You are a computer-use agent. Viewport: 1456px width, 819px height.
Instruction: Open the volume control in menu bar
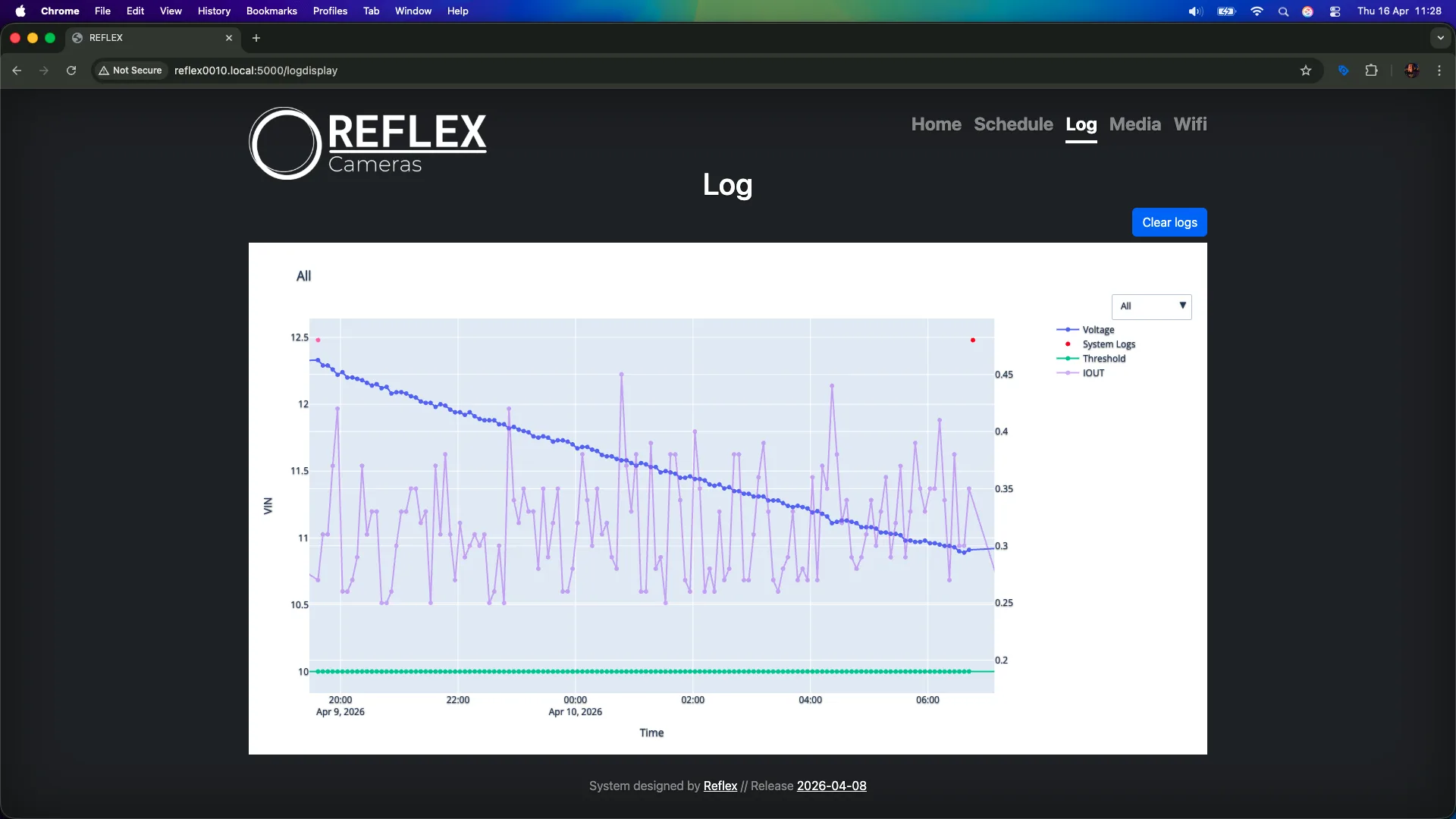coord(1195,11)
